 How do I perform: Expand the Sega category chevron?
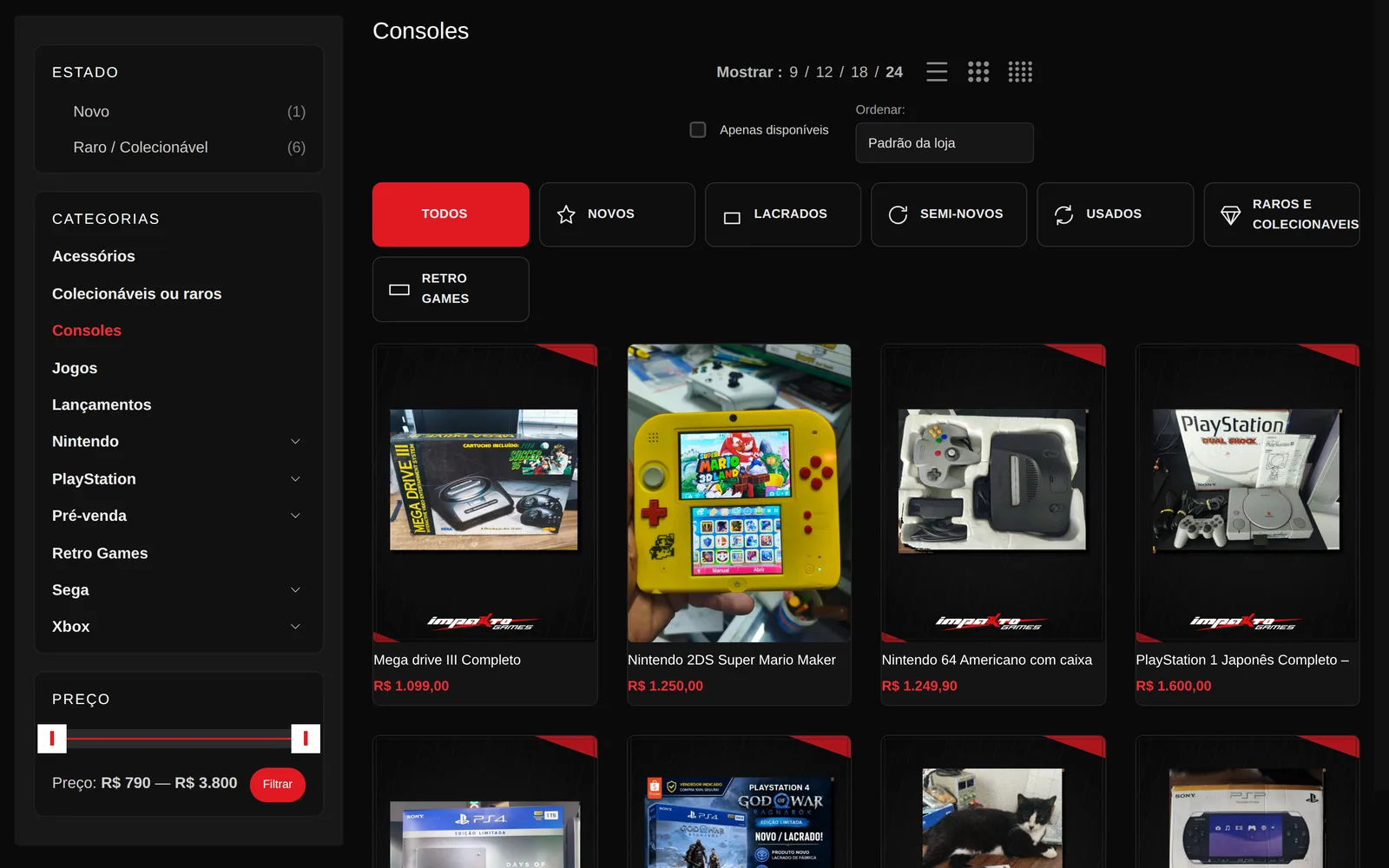tap(295, 590)
